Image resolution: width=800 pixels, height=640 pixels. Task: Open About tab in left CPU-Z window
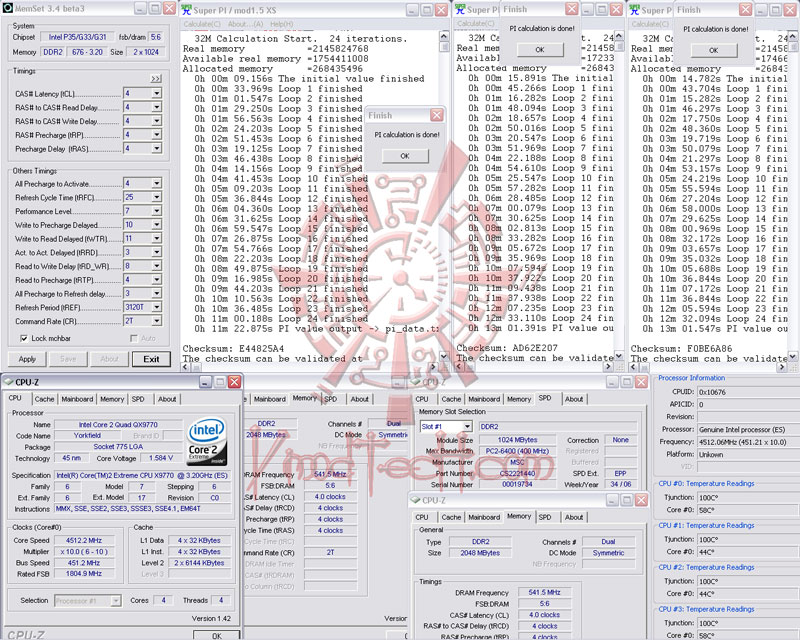(167, 399)
